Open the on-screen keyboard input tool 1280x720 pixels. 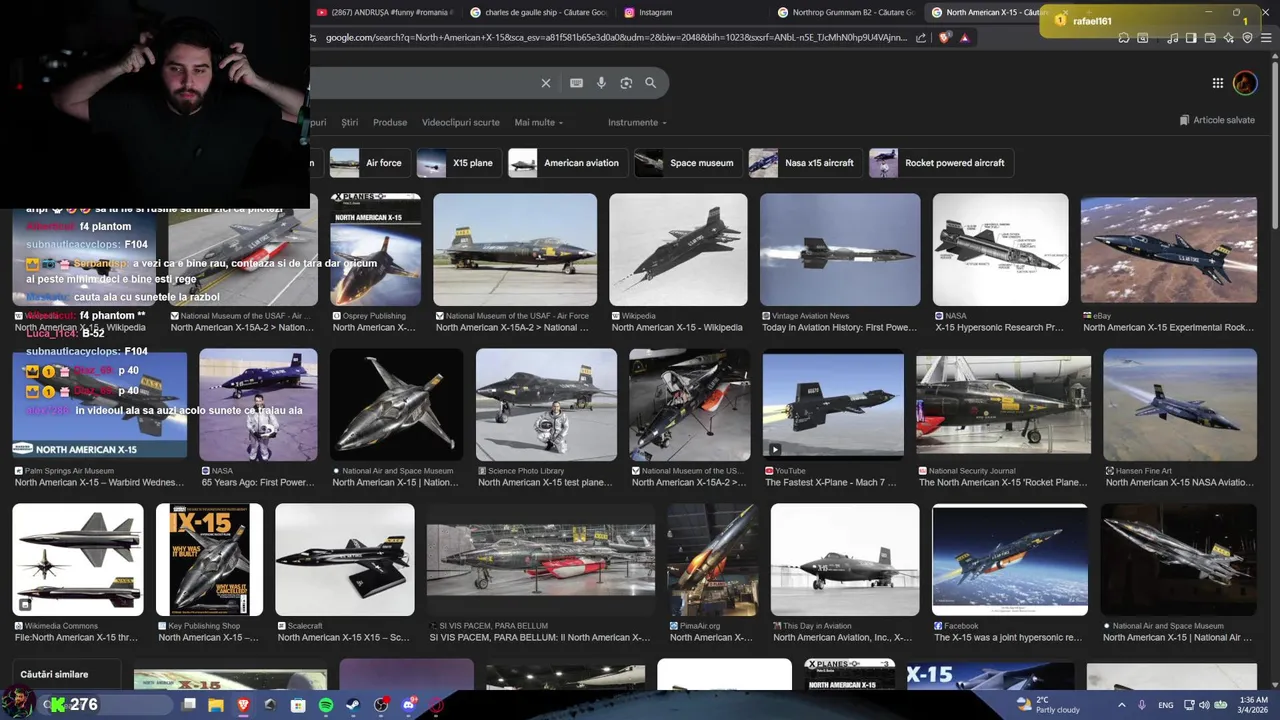(576, 83)
